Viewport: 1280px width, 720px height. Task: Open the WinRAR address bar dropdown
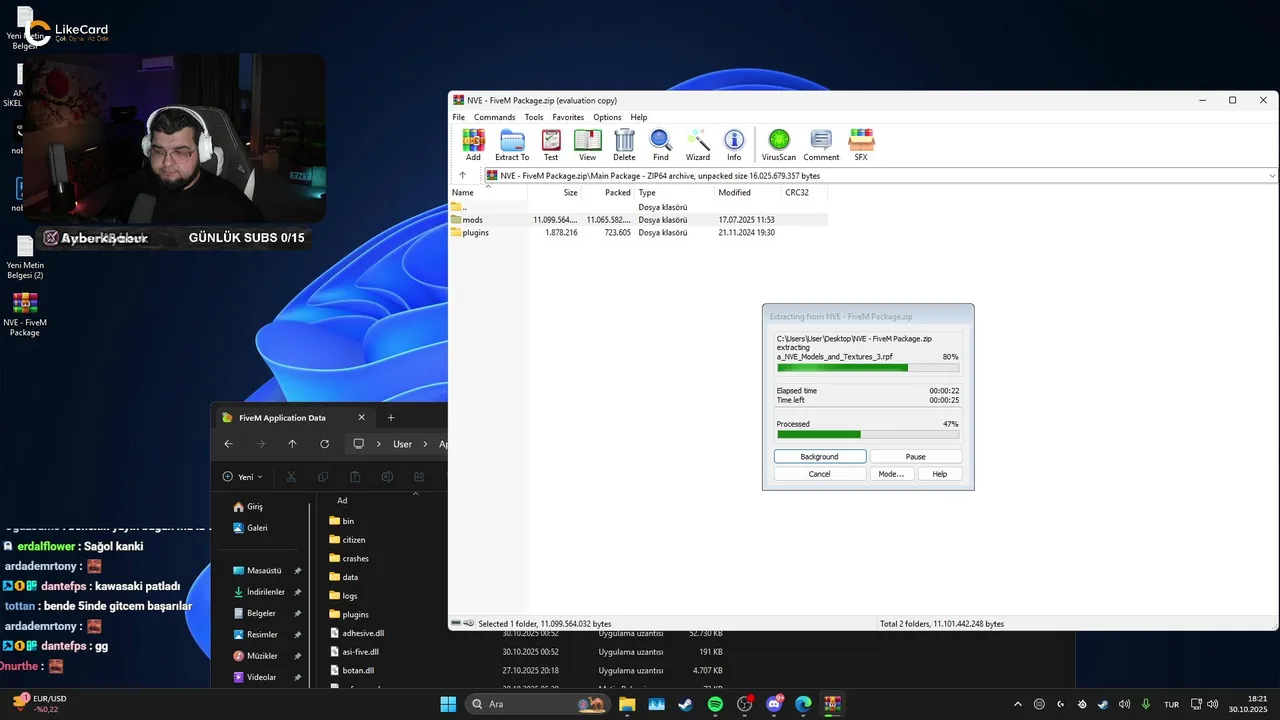(x=1272, y=175)
